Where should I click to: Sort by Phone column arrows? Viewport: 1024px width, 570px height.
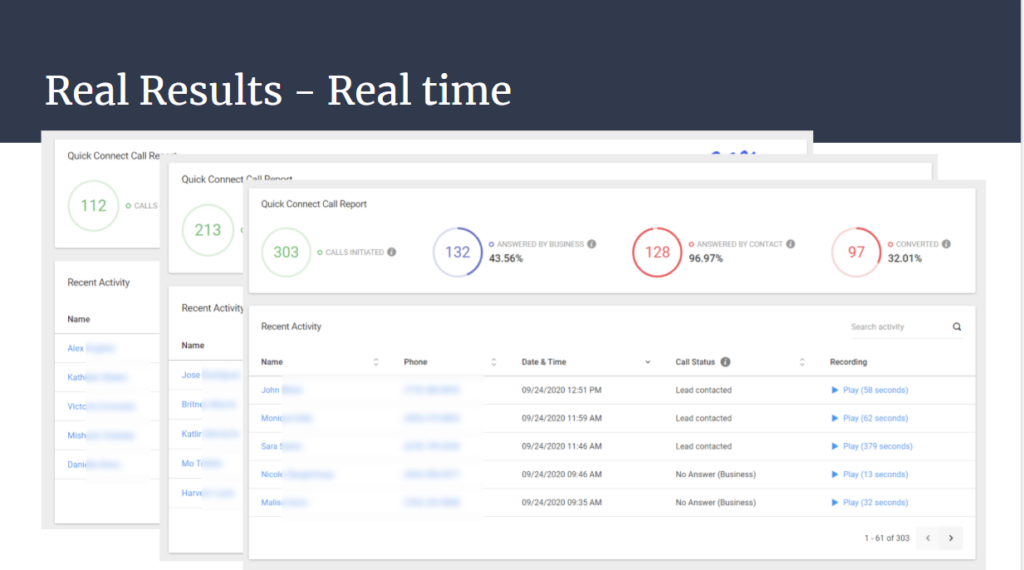494,362
